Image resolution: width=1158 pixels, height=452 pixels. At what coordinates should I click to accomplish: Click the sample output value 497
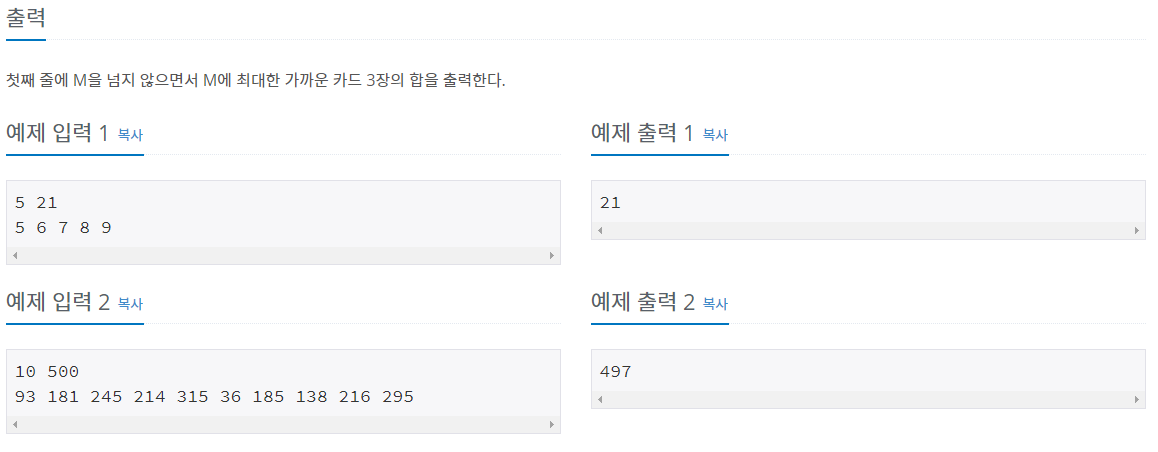(615, 371)
